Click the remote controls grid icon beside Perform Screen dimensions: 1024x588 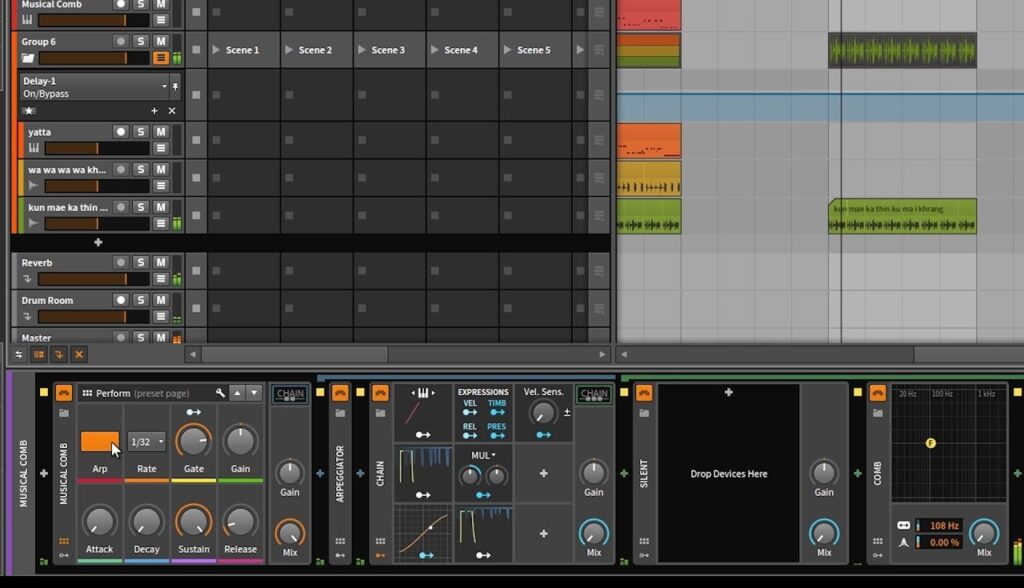pos(88,392)
